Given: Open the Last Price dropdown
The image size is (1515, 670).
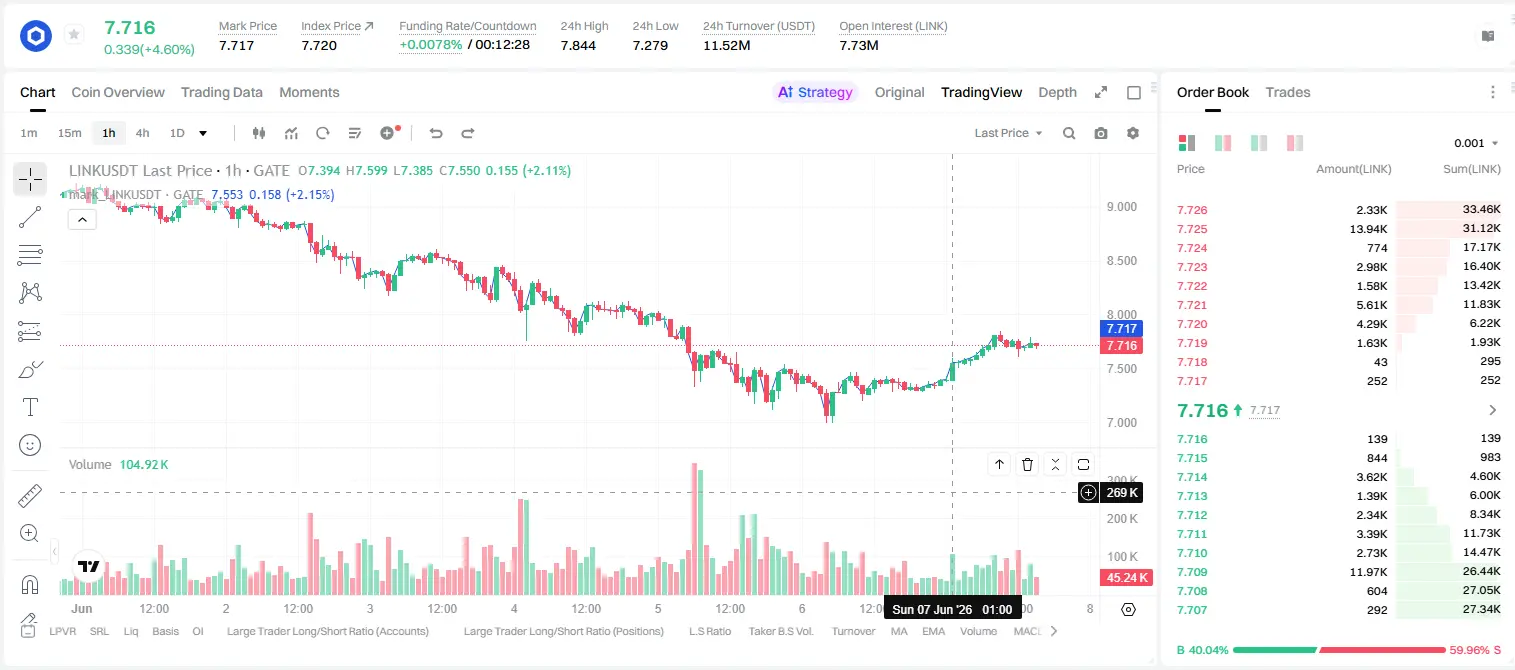Looking at the screenshot, I should pyautogui.click(x=1008, y=133).
